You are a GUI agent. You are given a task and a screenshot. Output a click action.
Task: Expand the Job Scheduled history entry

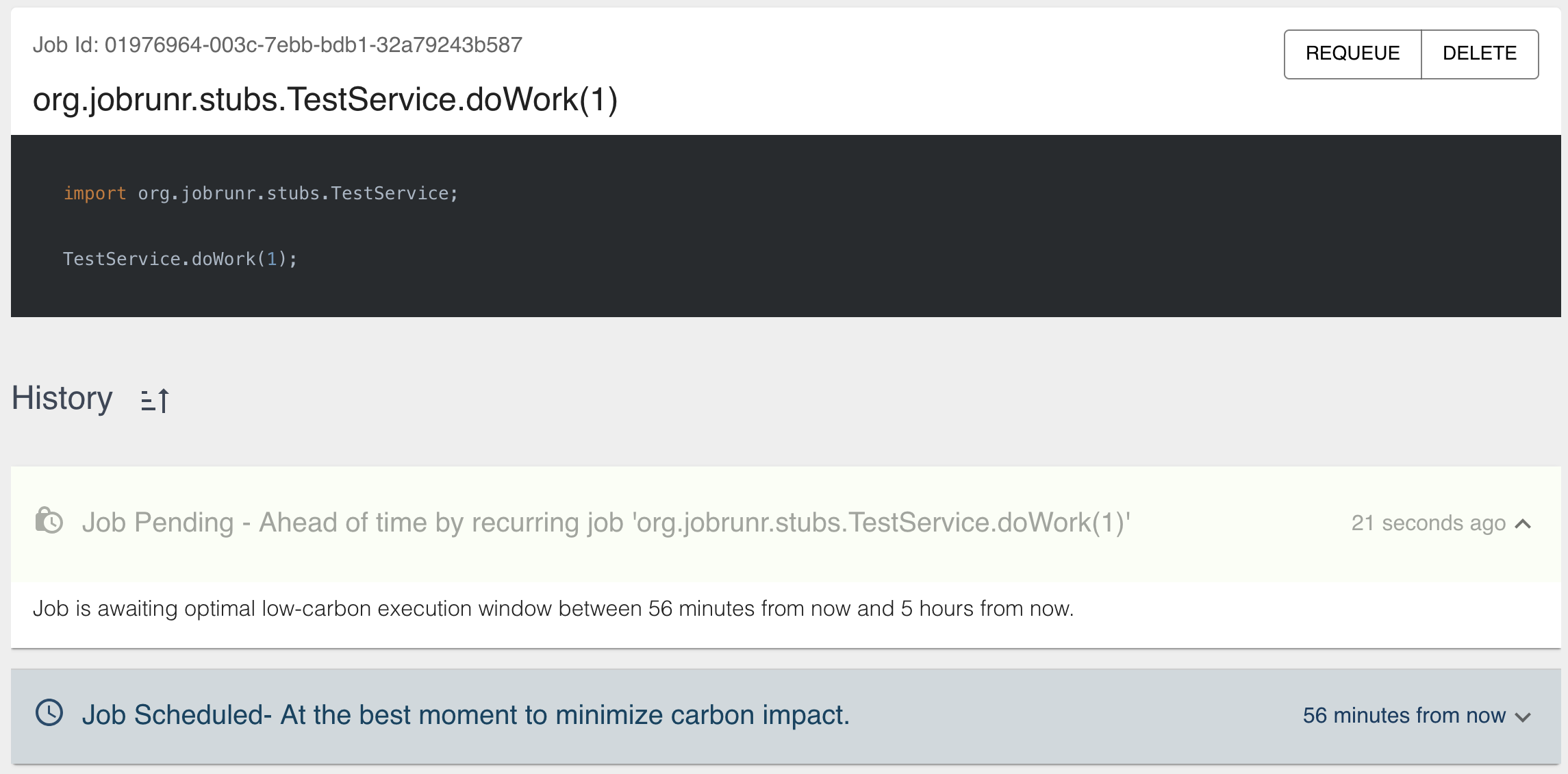click(x=1523, y=717)
